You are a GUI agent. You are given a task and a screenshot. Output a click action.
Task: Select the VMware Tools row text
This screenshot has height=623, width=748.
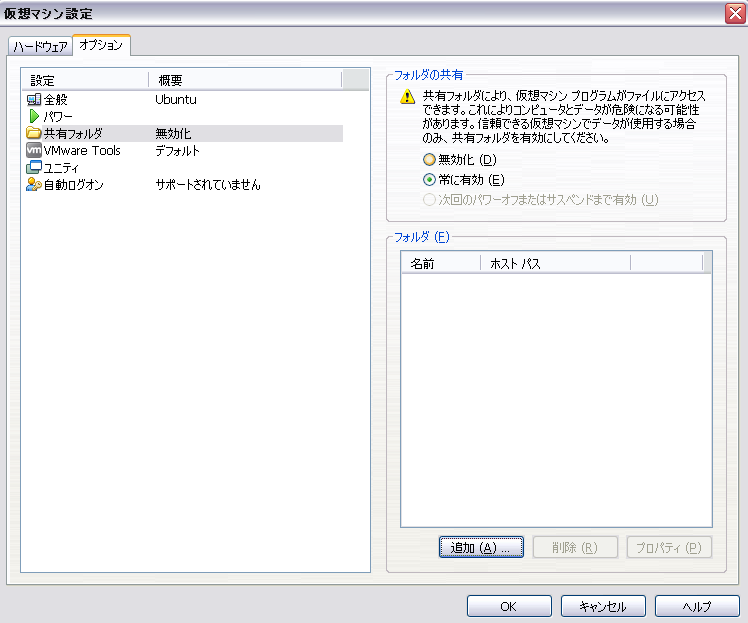(82, 150)
